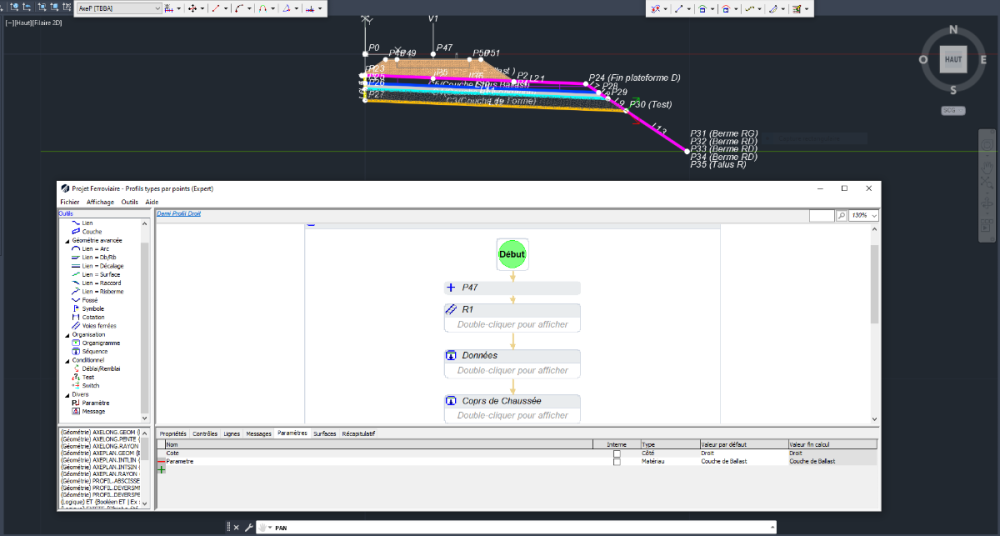Select the Cotation tool
The width and height of the screenshot is (1000, 536).
pyautogui.click(x=88, y=317)
